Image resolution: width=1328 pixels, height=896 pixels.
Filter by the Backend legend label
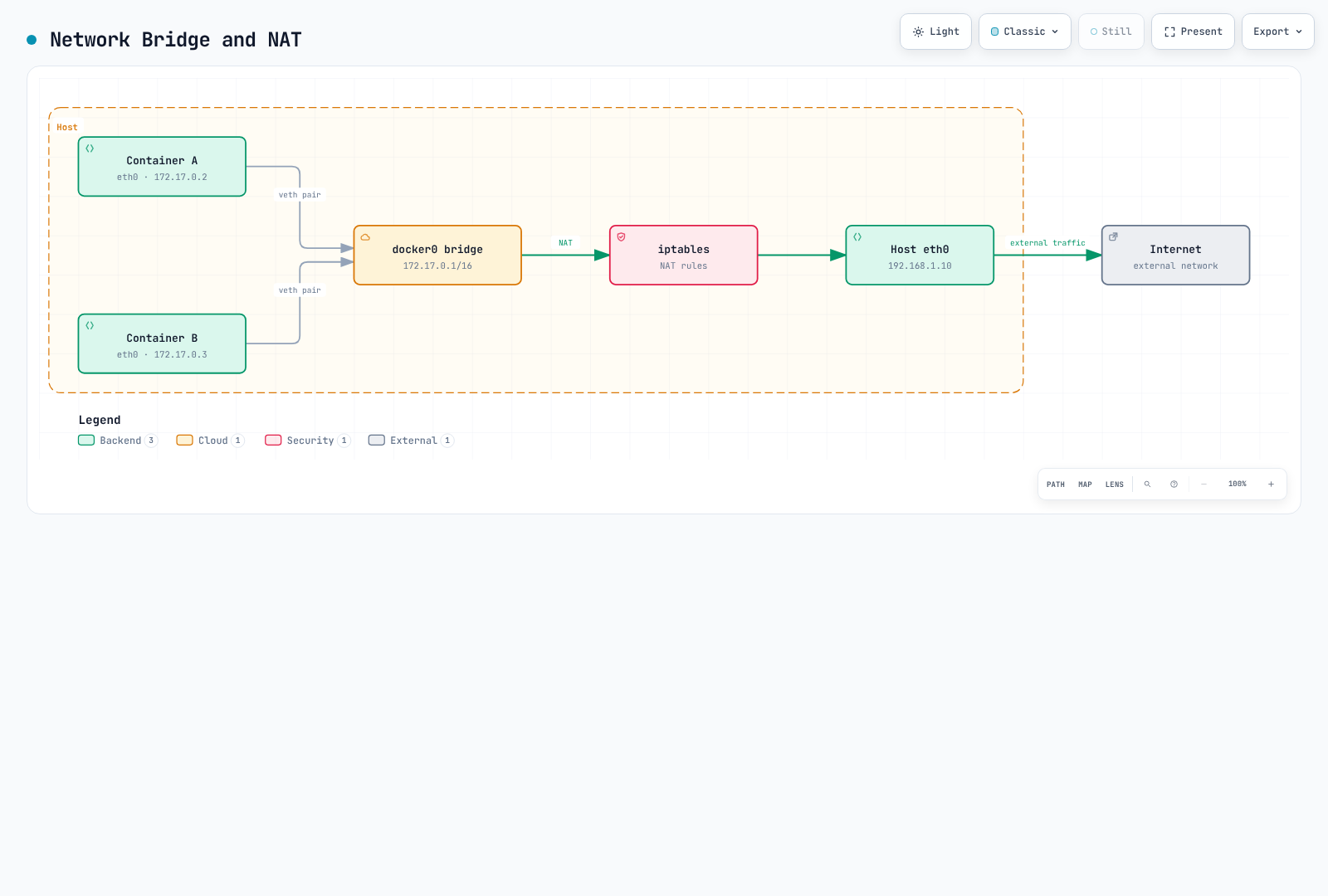tap(120, 441)
